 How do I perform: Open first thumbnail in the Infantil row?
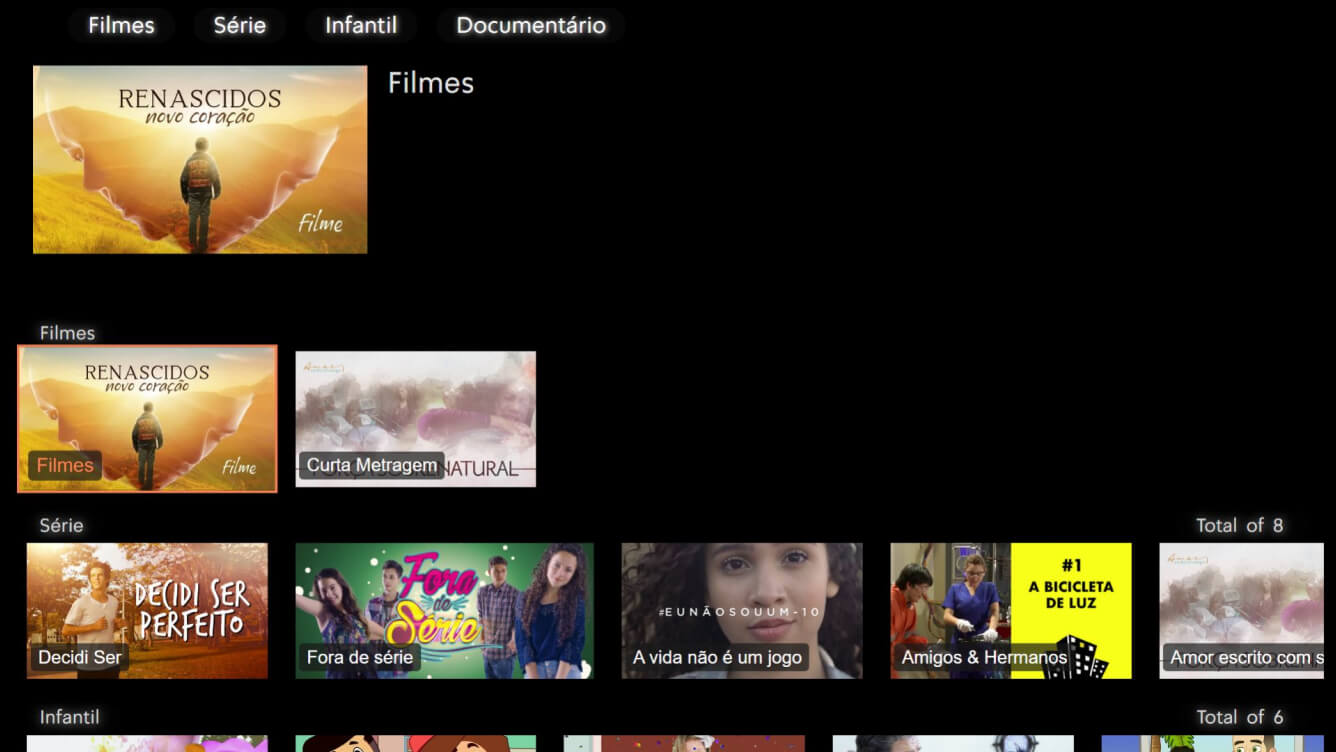tap(147, 744)
